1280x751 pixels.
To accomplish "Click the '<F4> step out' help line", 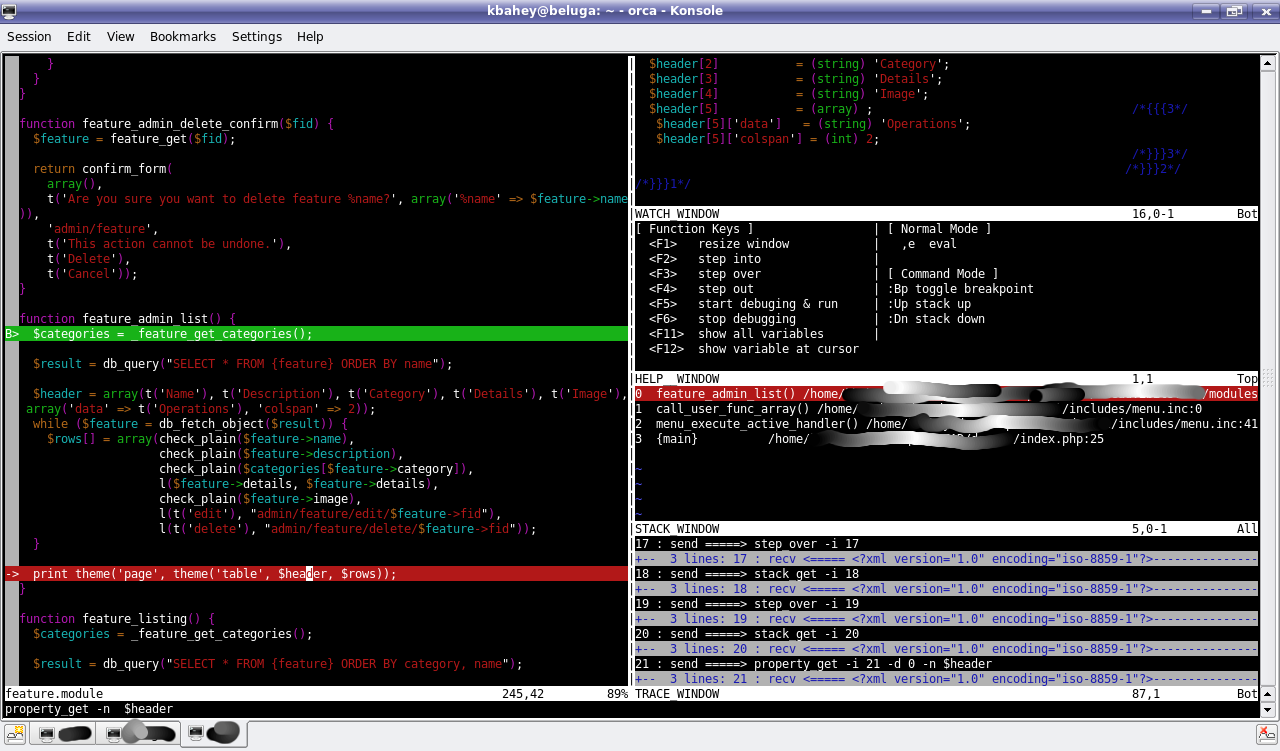I will click(701, 289).
